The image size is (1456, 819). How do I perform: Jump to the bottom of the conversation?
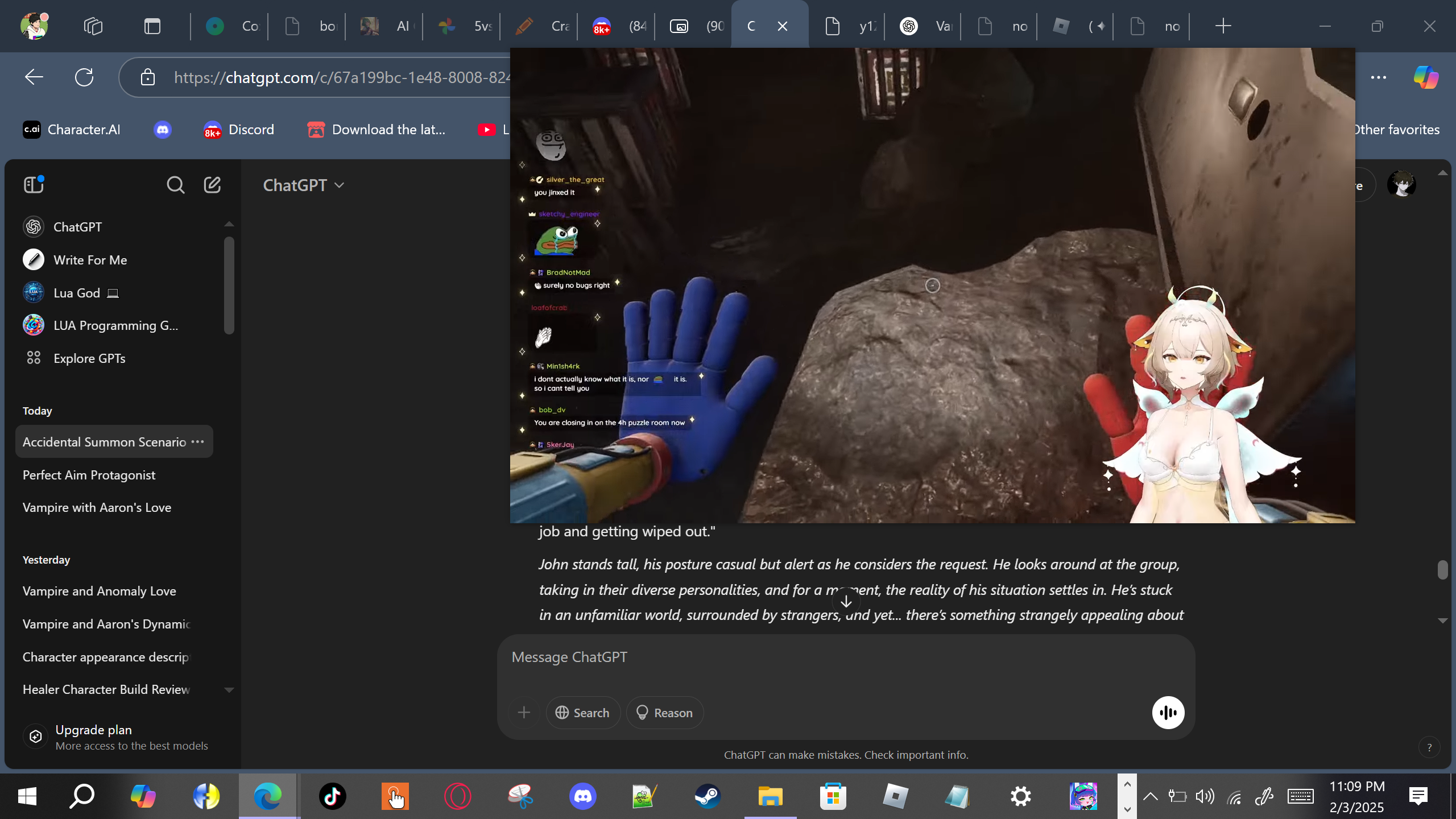[x=846, y=601]
